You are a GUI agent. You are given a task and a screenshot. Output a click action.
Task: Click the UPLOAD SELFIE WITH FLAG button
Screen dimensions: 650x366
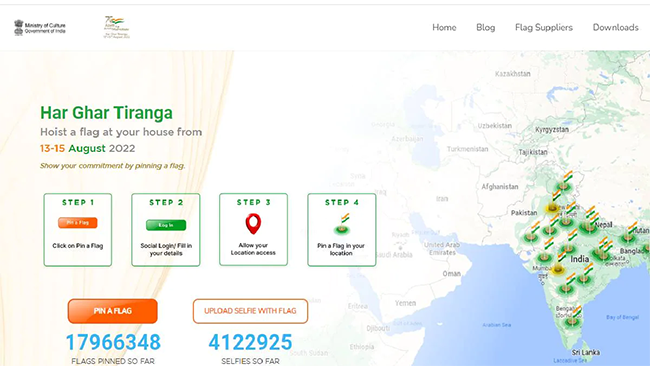(x=250, y=311)
